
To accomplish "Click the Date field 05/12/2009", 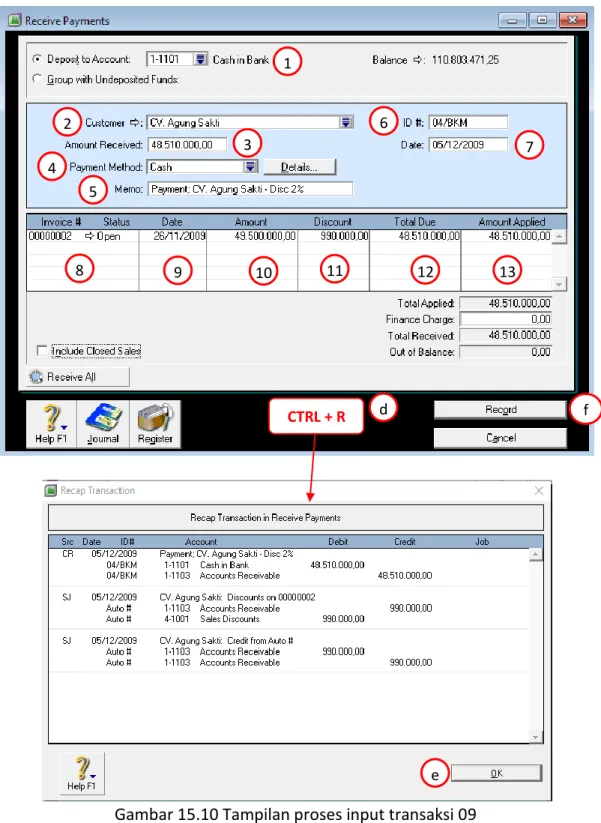I will [468, 144].
